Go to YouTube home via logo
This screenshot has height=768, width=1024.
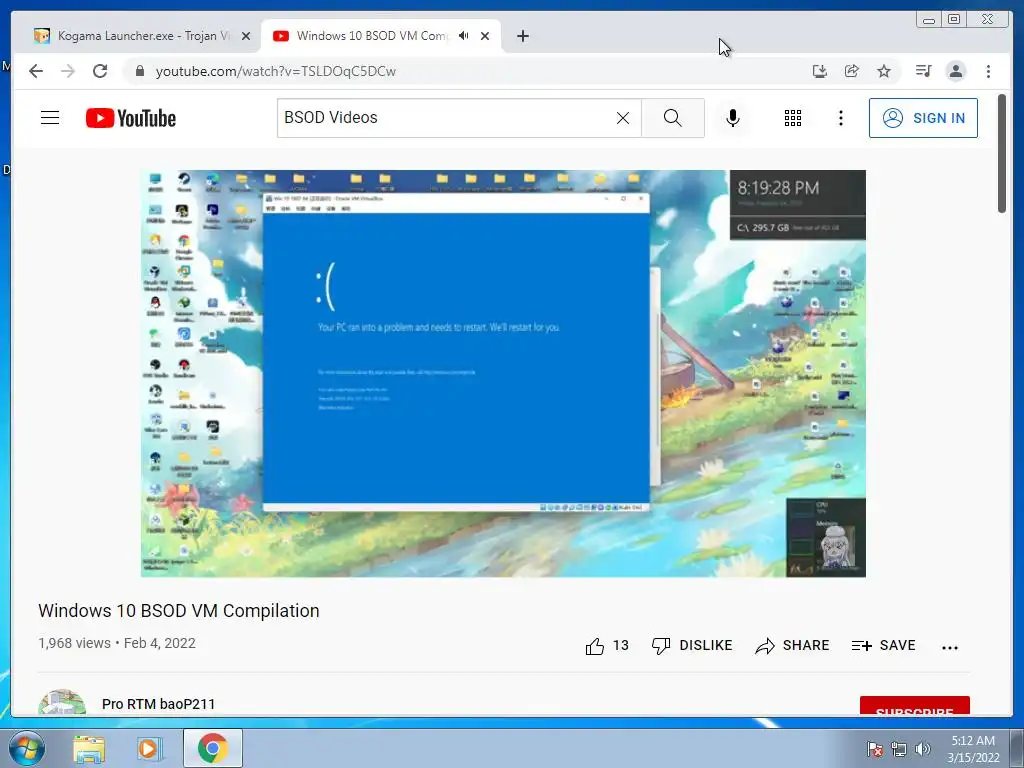pos(131,118)
